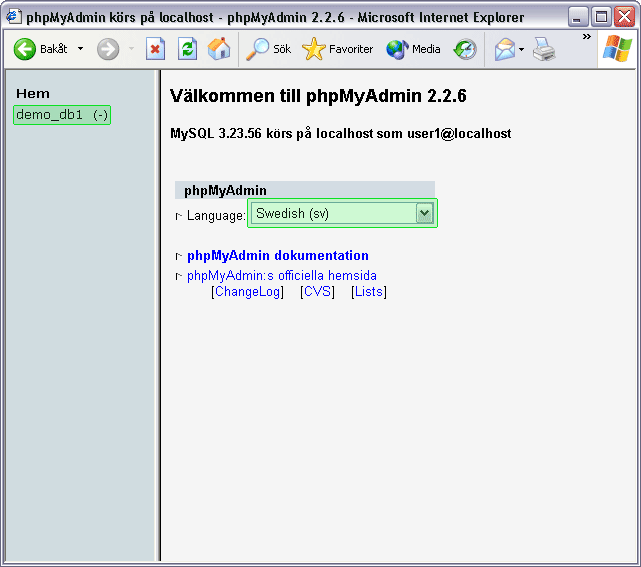Click the Hem link in left frame
Screen dimensions: 641x567
[x=32, y=93]
